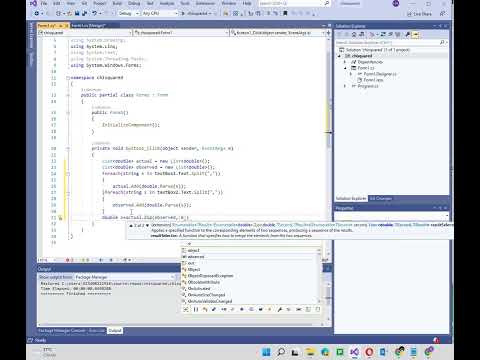Open the Windows Start button
The height and width of the screenshot is (360, 480).
(266, 352)
